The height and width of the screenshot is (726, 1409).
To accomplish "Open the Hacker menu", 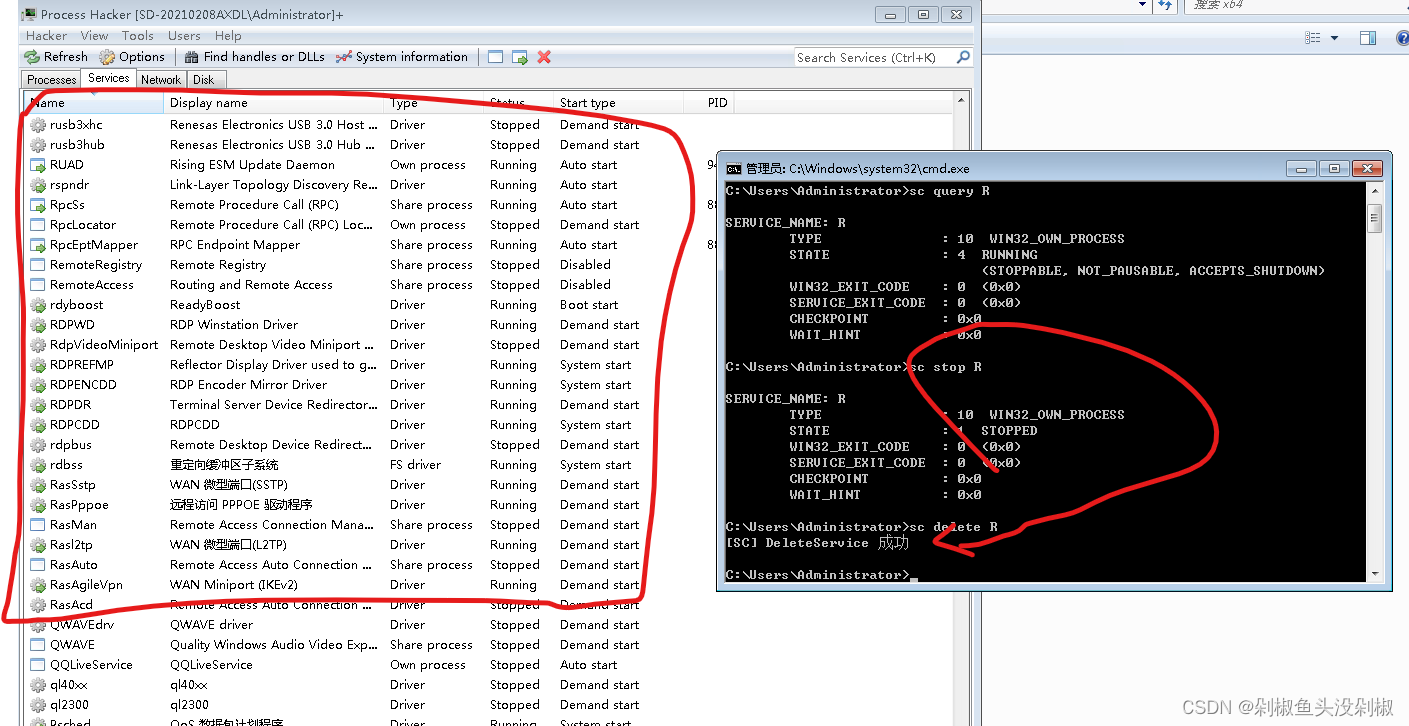I will point(46,35).
